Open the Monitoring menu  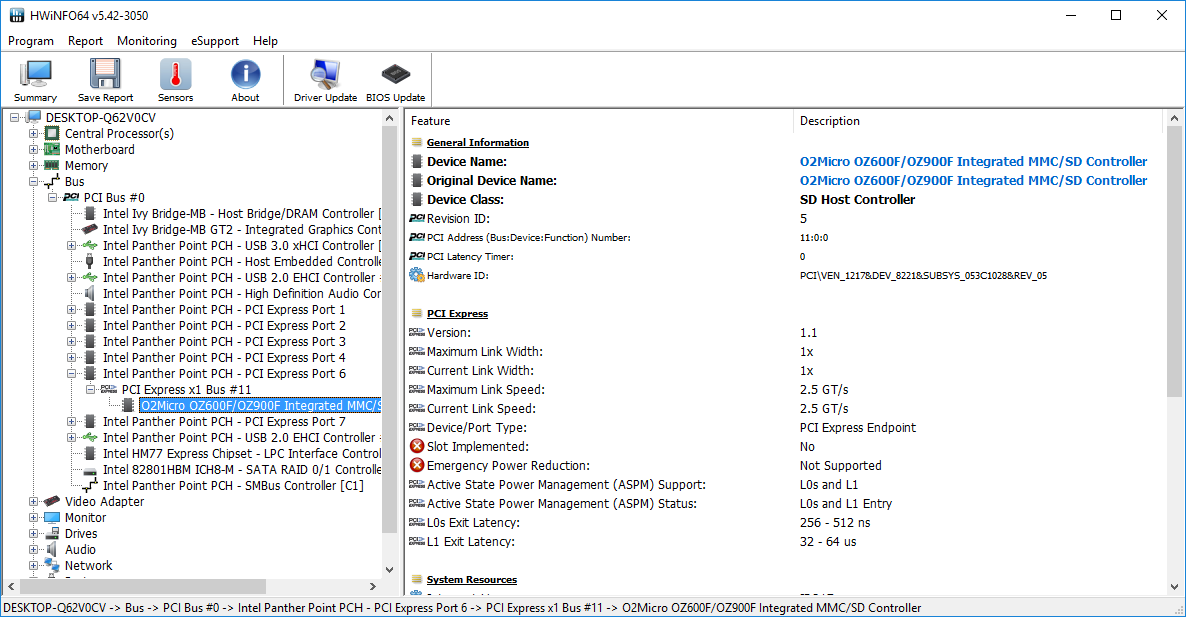(x=147, y=41)
